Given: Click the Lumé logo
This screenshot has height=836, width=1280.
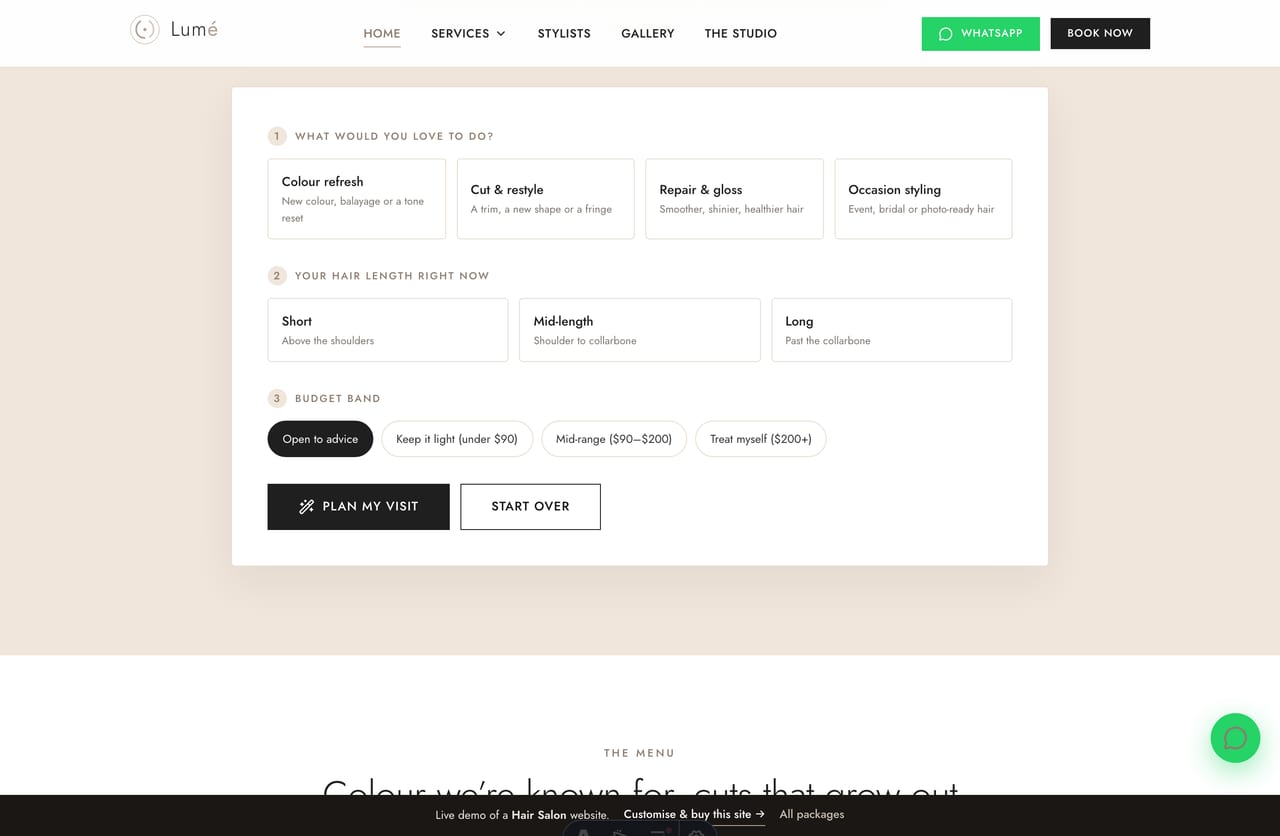Looking at the screenshot, I should coord(174,30).
